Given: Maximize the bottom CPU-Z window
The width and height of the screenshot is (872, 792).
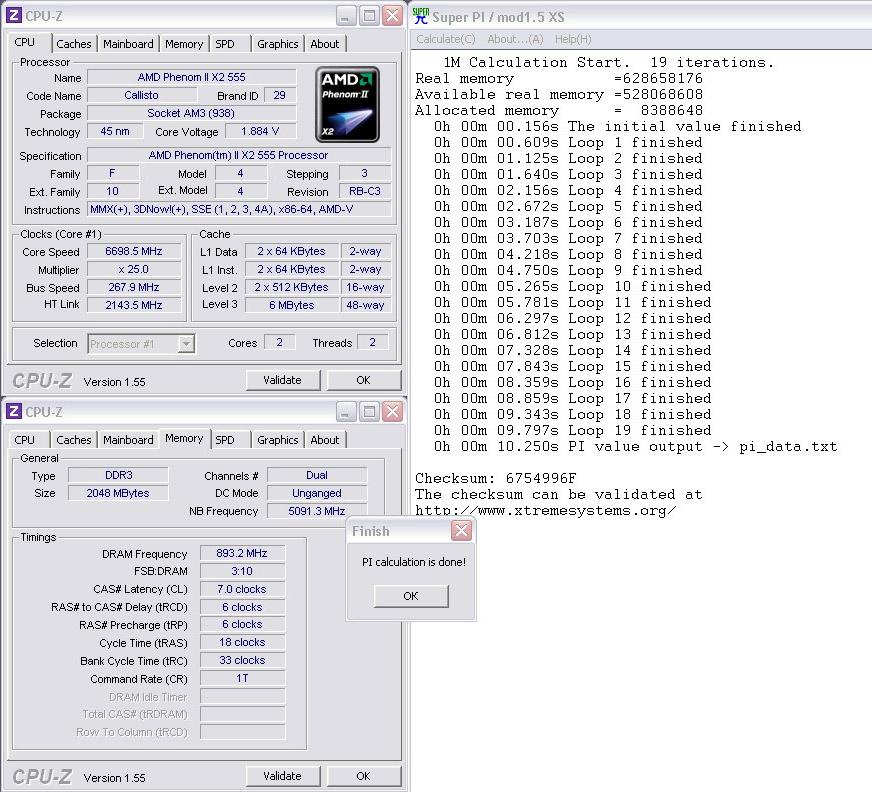Looking at the screenshot, I should tap(369, 412).
